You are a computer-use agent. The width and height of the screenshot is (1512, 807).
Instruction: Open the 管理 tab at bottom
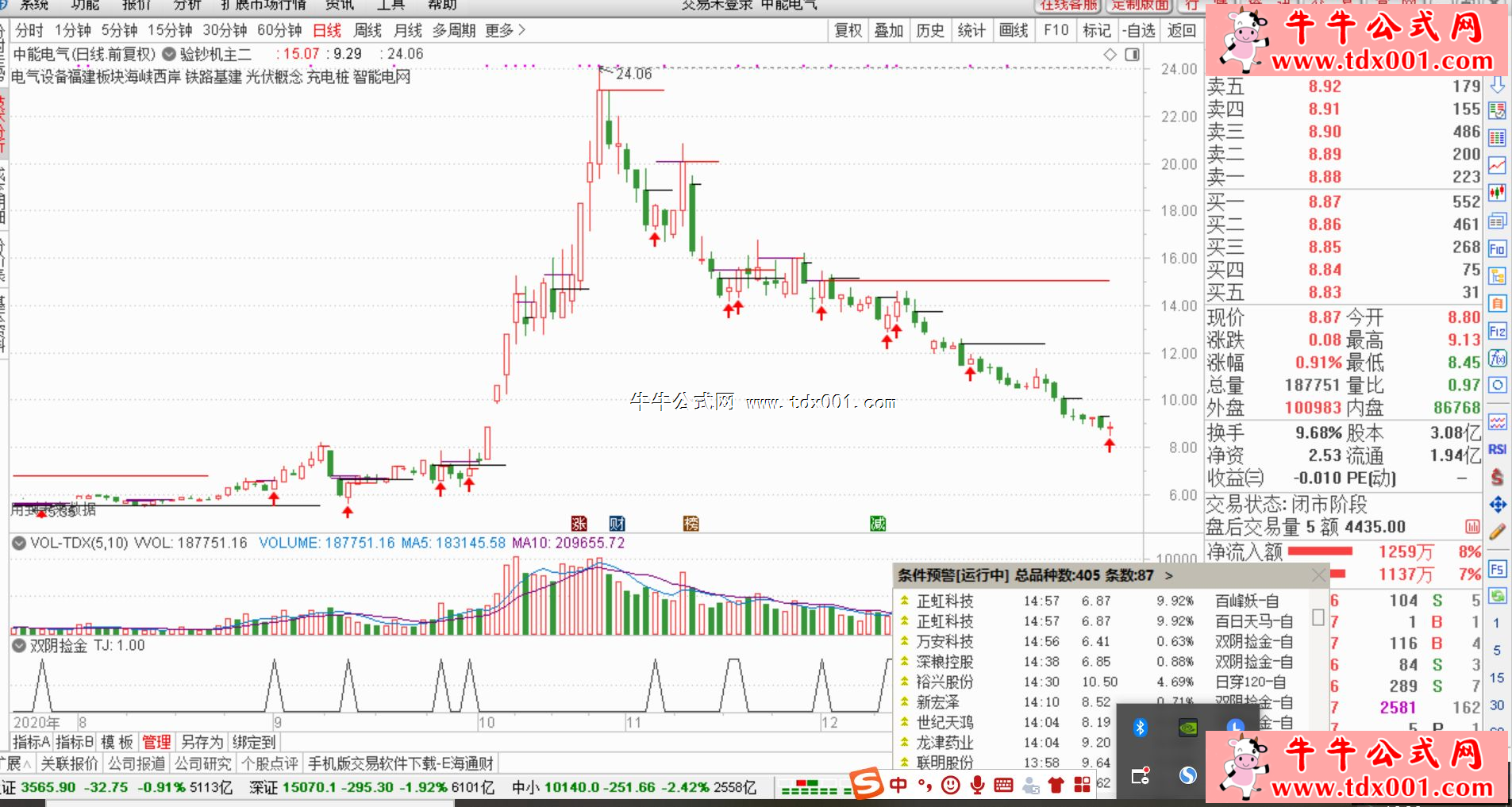[156, 742]
